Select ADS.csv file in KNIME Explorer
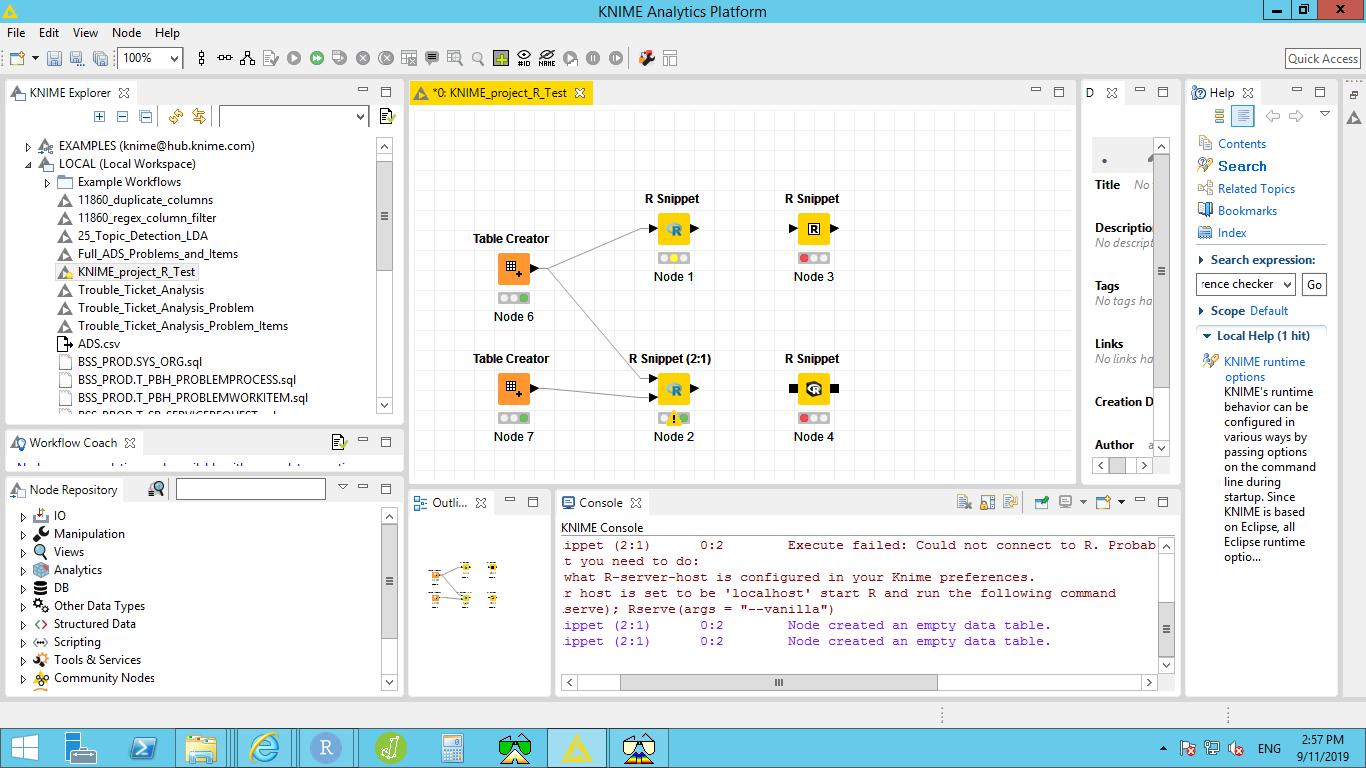Viewport: 1366px width, 768px height. (99, 344)
